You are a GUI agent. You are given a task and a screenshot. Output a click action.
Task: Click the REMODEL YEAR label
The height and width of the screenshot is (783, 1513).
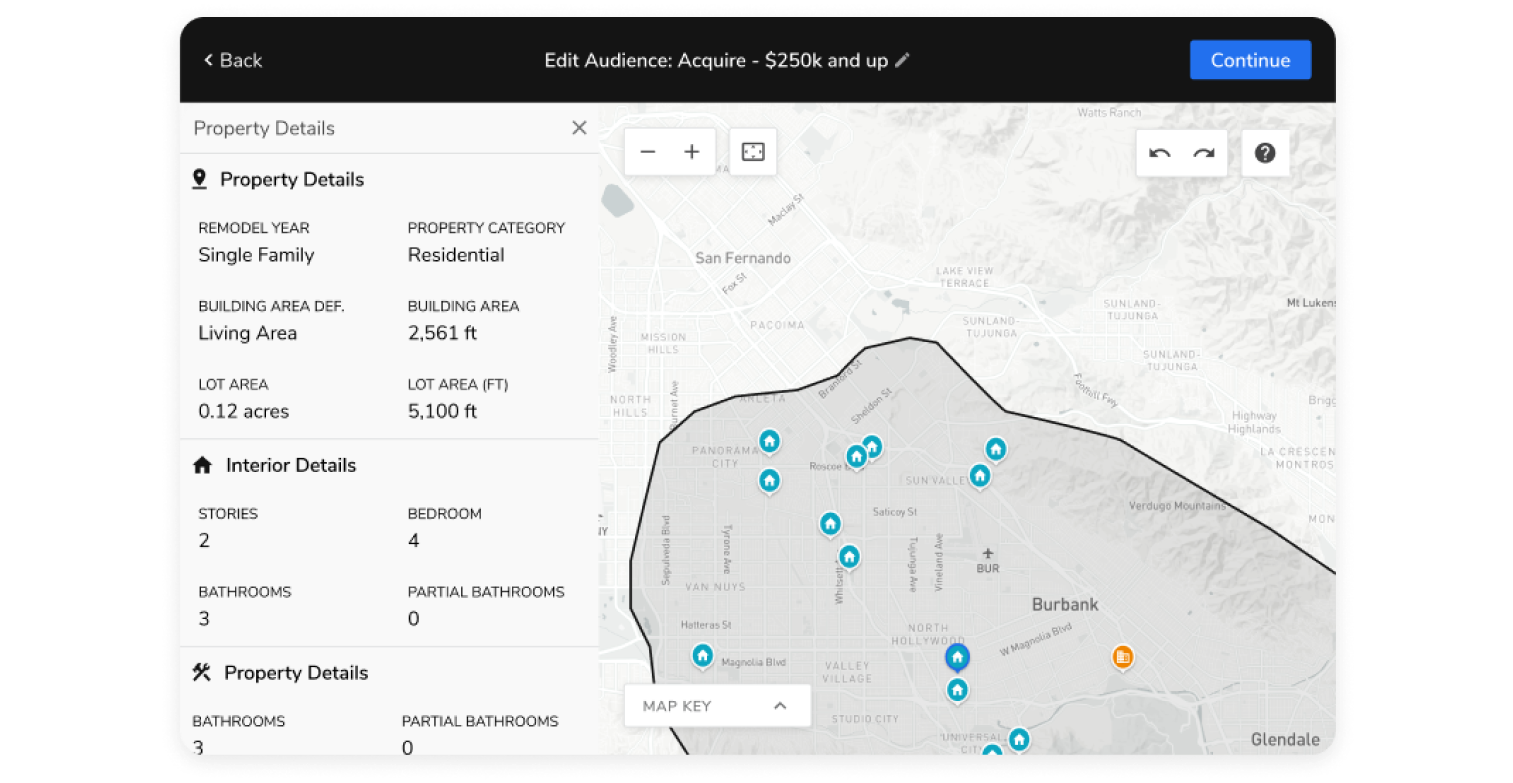[x=254, y=228]
